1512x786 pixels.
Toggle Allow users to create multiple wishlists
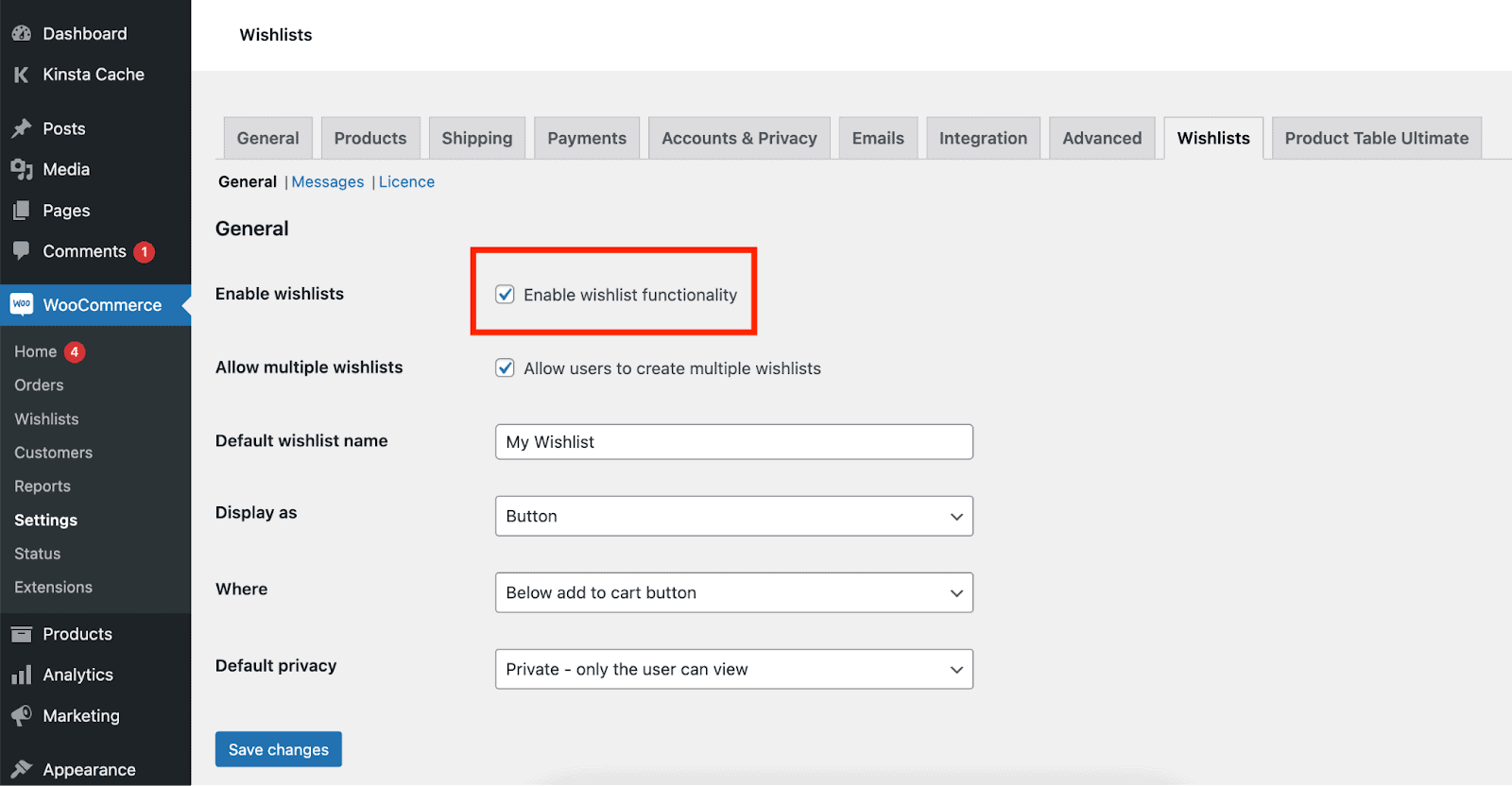(506, 368)
